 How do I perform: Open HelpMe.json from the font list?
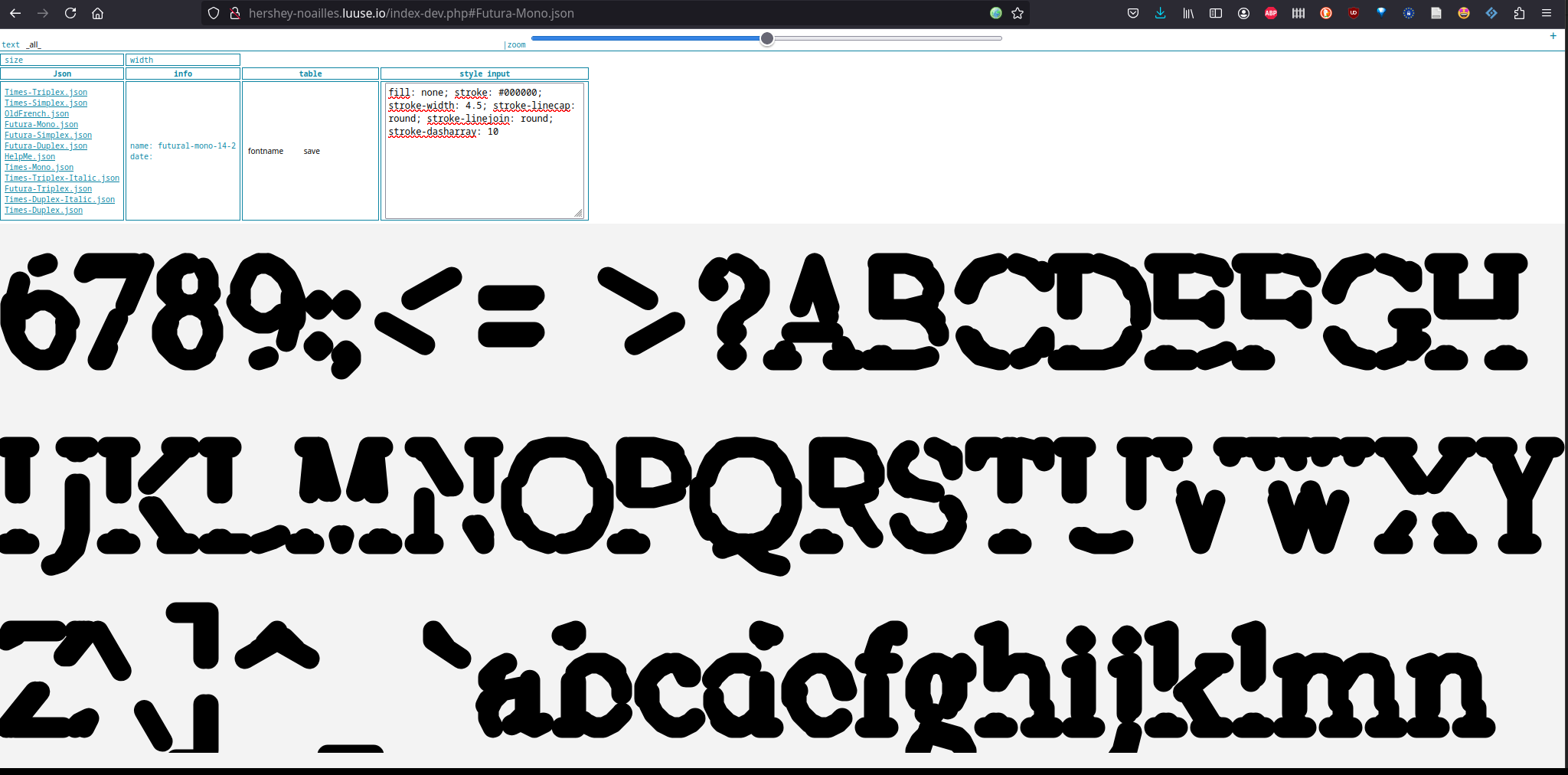click(x=30, y=156)
